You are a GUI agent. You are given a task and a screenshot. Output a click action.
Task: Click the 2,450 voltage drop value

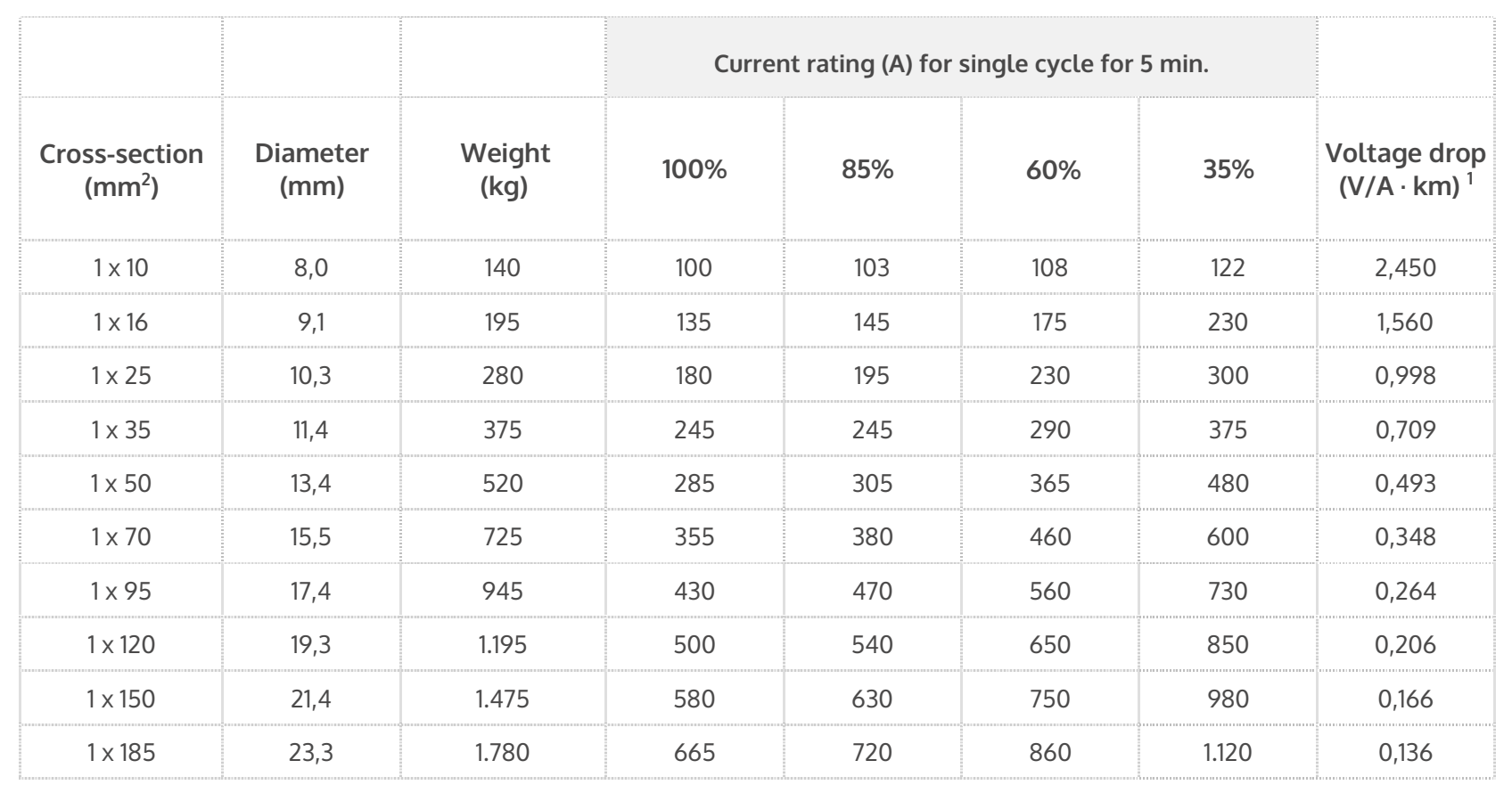[1406, 267]
